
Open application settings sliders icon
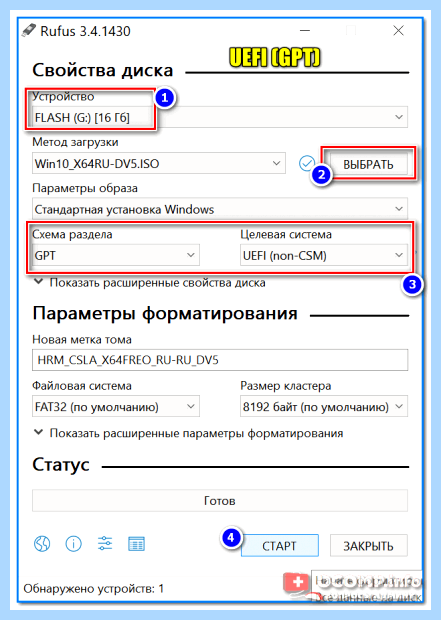coord(105,544)
